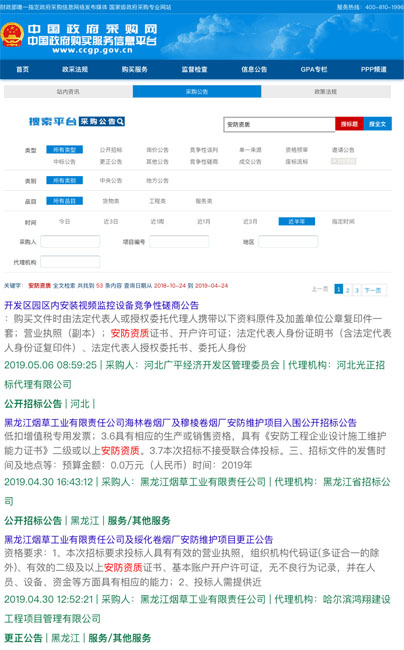
Task: Open GPA专栏 navigation item
Action: coord(314,69)
